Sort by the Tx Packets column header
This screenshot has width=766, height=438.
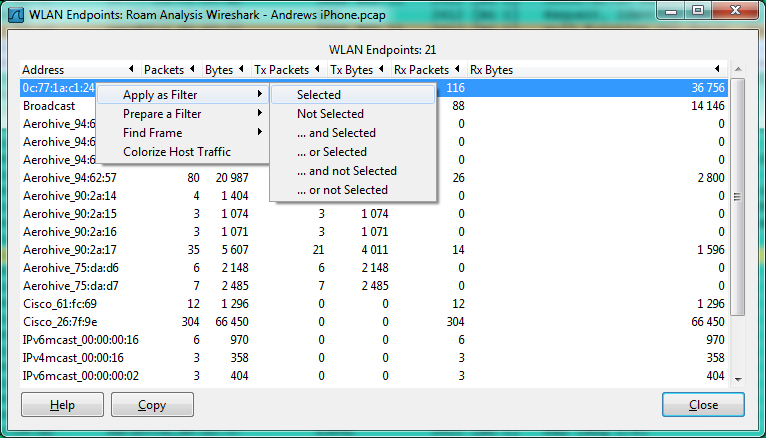coord(288,70)
